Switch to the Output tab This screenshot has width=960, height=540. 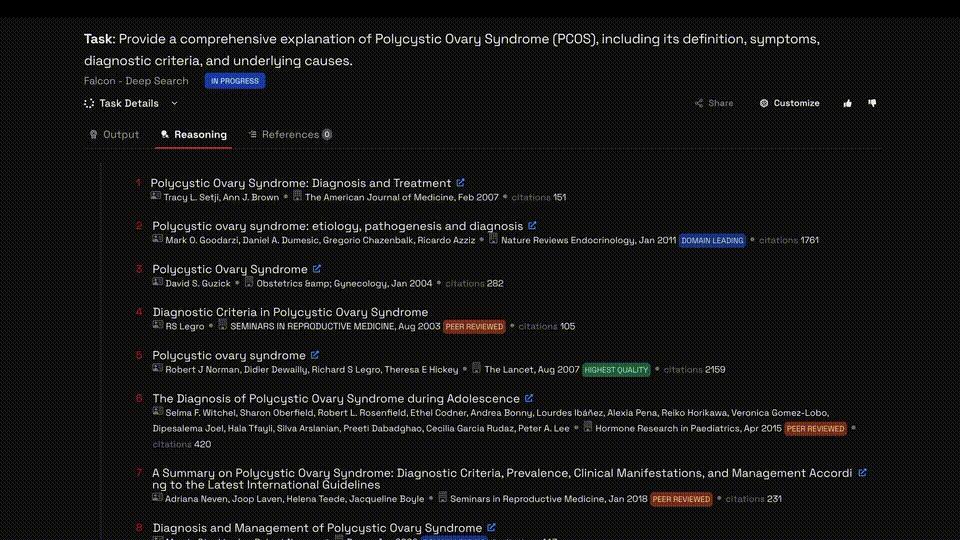(x=114, y=134)
